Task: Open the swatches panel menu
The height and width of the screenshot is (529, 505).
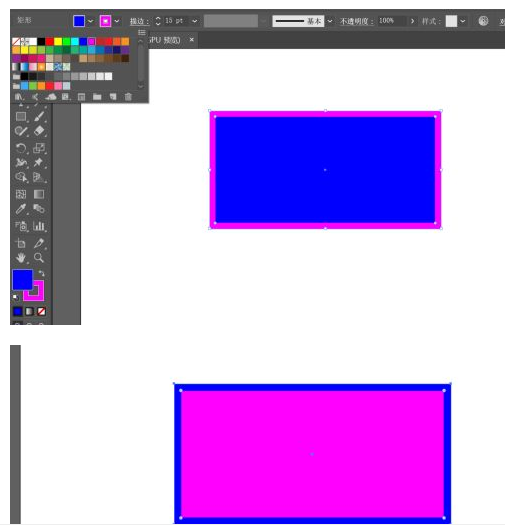Action: (142, 32)
